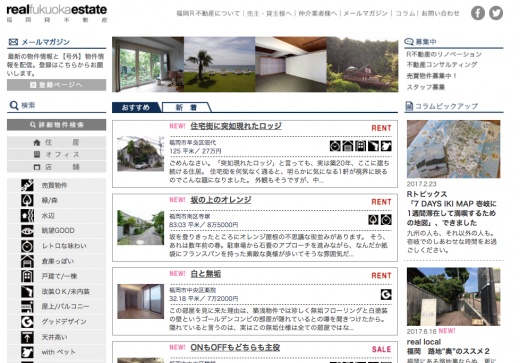Open 仲介業者様へ in top menu

tap(318, 14)
